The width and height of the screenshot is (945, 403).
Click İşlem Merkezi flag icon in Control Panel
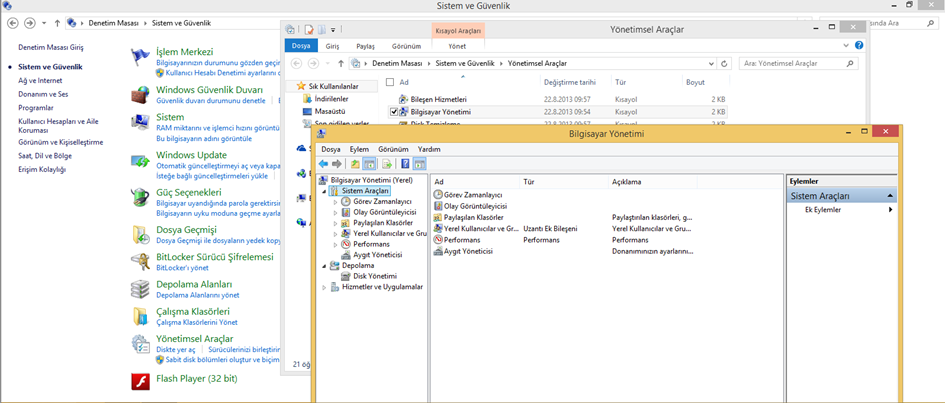coord(140,58)
